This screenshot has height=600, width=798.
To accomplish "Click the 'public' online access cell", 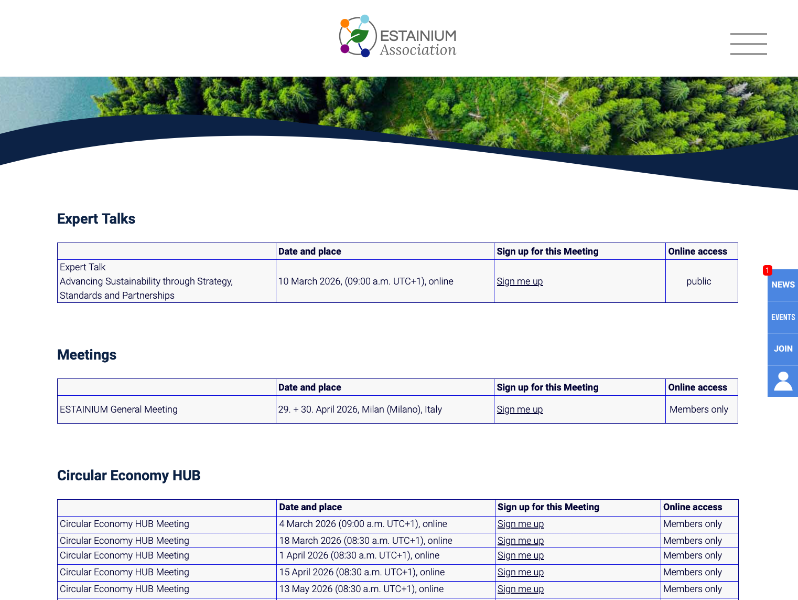I will (x=699, y=282).
